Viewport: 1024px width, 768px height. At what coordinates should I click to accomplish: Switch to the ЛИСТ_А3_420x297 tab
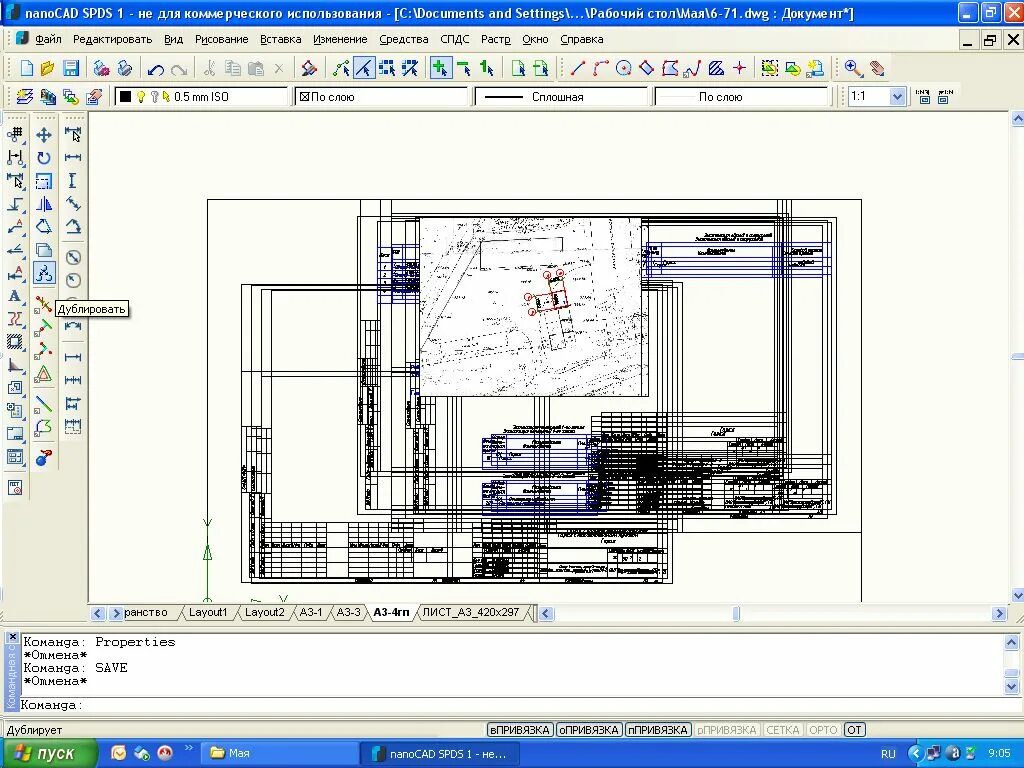[470, 613]
